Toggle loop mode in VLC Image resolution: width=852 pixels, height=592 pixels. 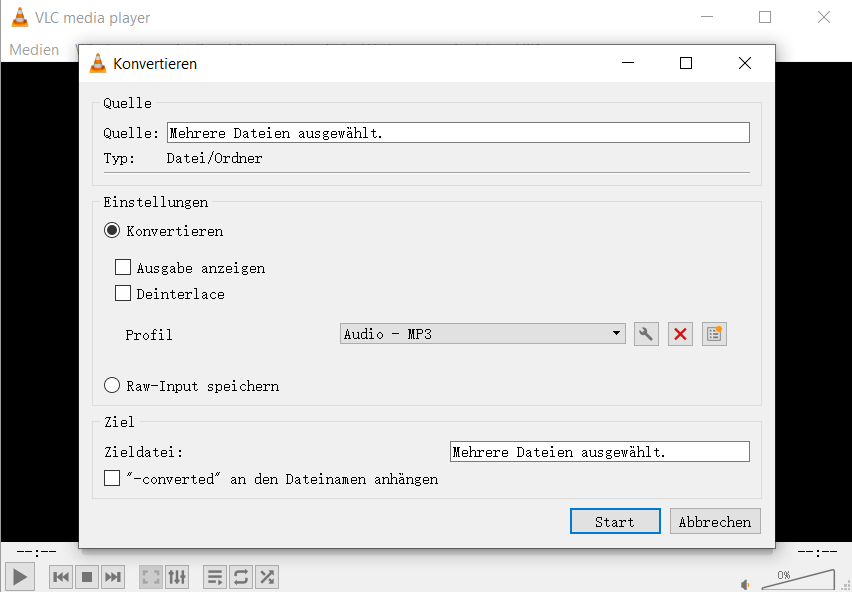point(241,577)
